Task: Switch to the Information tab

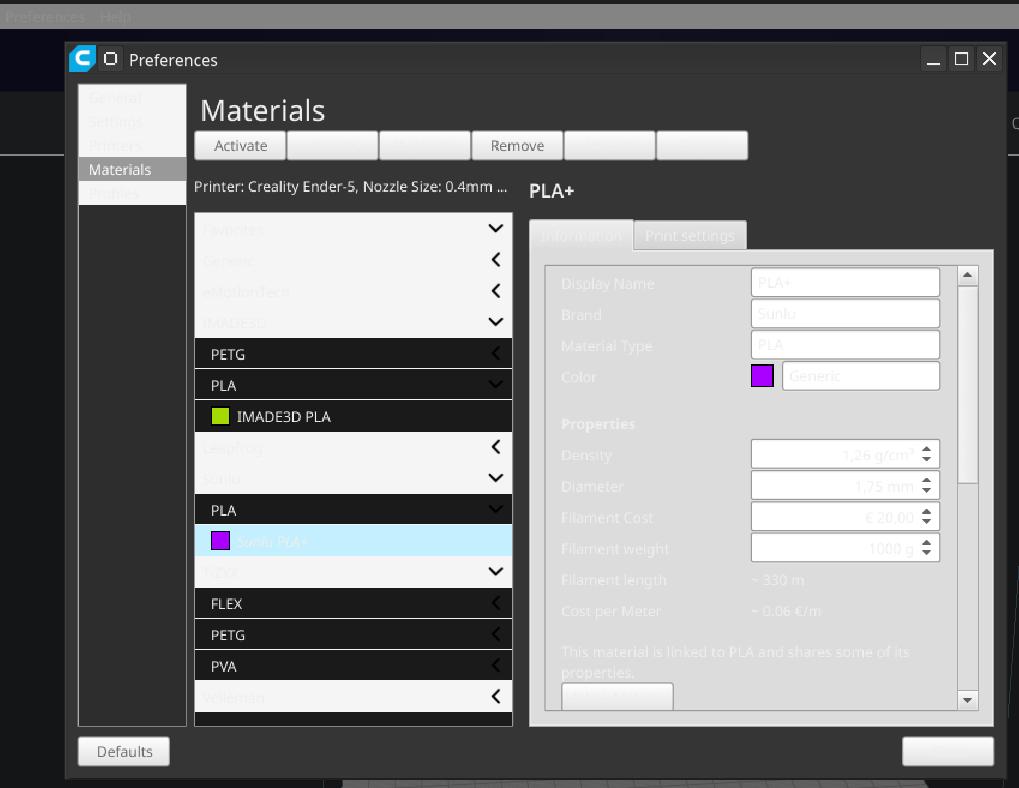Action: [x=581, y=235]
